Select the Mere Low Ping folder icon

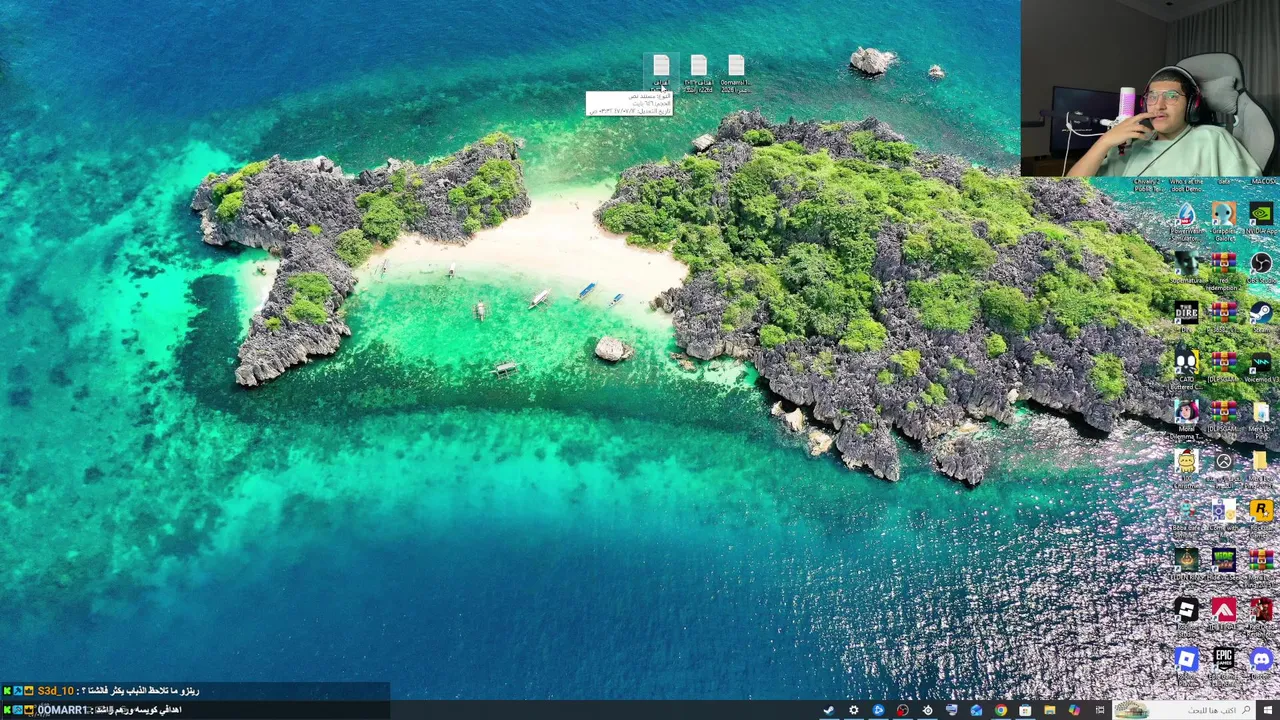coord(1261,414)
